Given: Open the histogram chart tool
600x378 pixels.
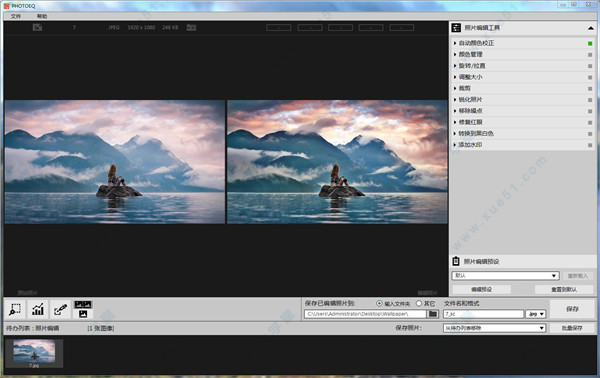Looking at the screenshot, I should coord(38,309).
